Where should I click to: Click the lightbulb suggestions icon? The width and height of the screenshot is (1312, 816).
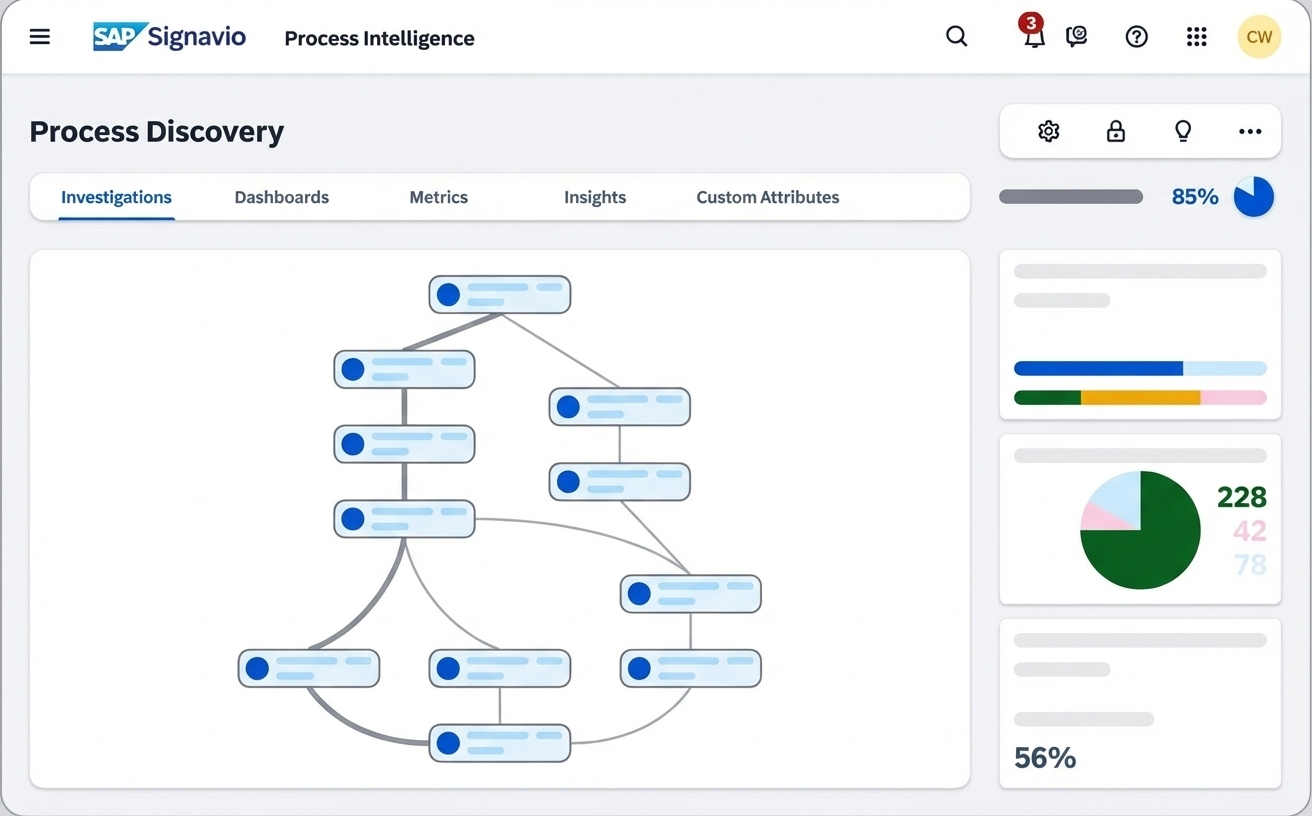1183,131
